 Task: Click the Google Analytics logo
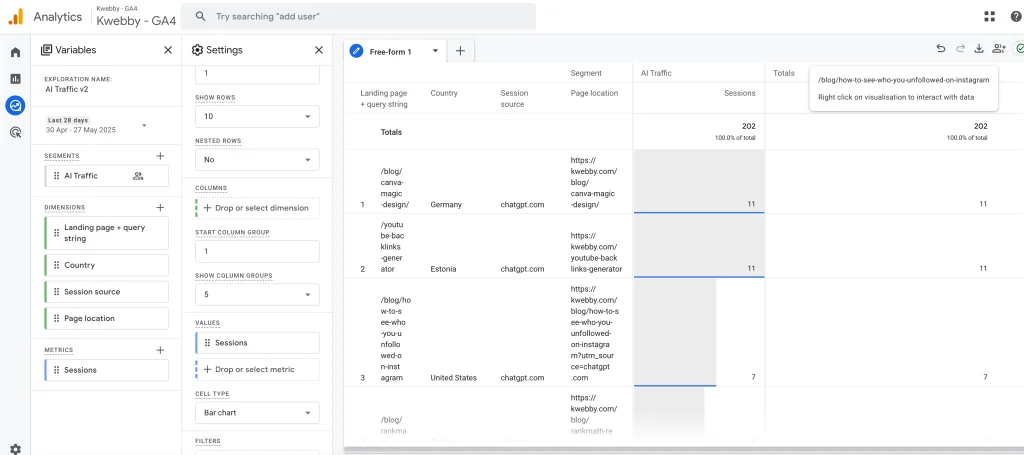coord(16,16)
